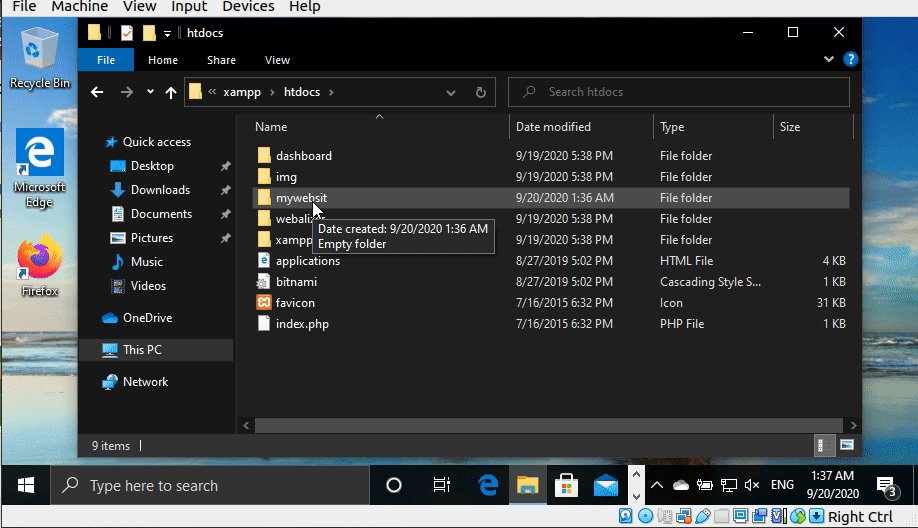
Task: Open the View ribbon tab
Action: tap(278, 60)
